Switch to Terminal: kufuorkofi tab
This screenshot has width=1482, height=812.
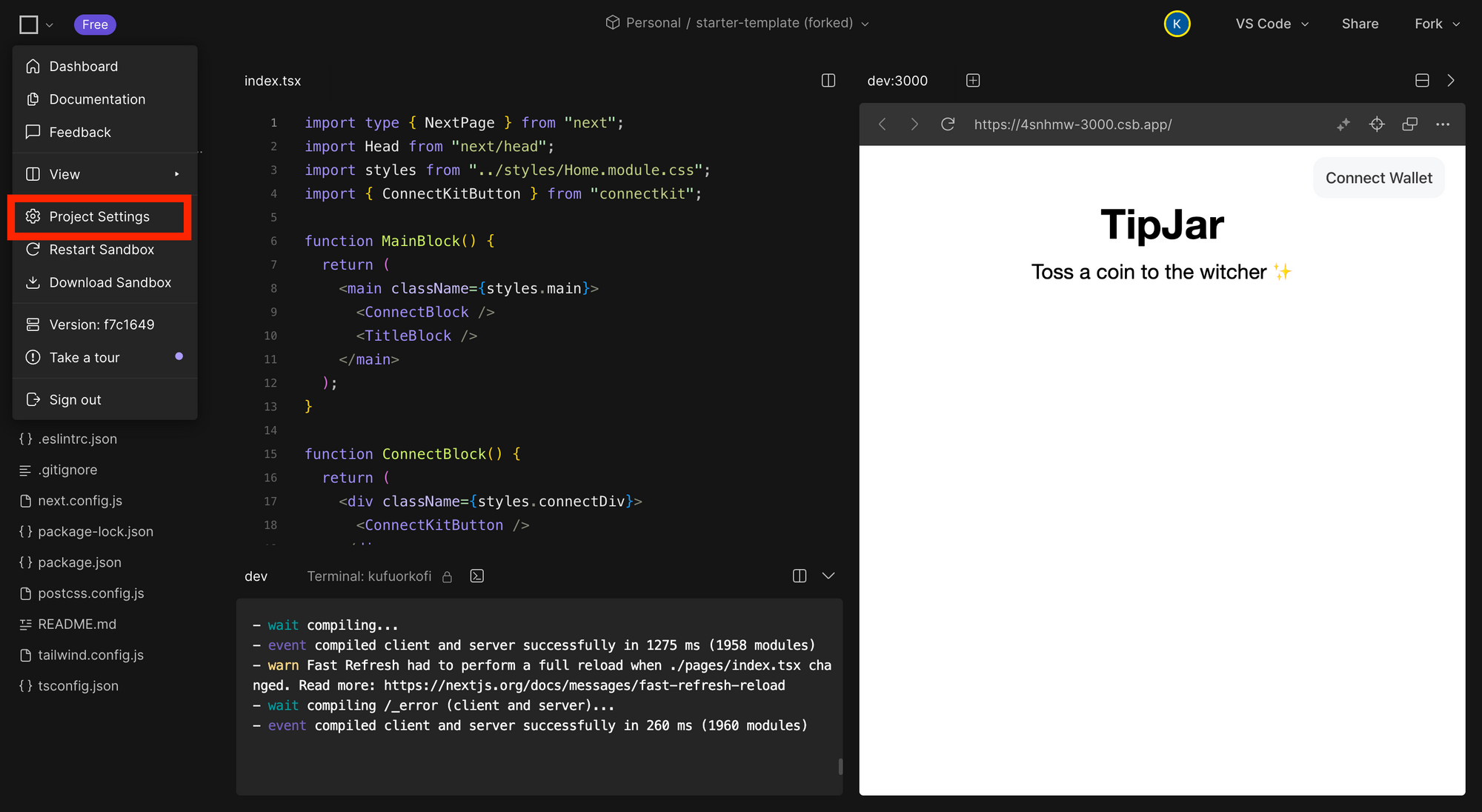click(369, 576)
